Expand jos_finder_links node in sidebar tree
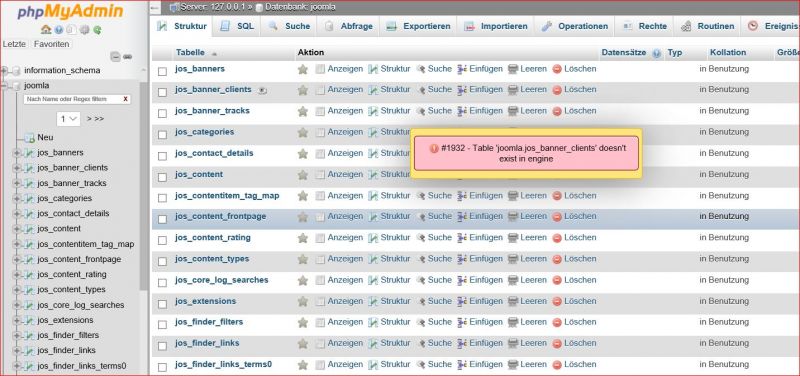 [x=17, y=350]
